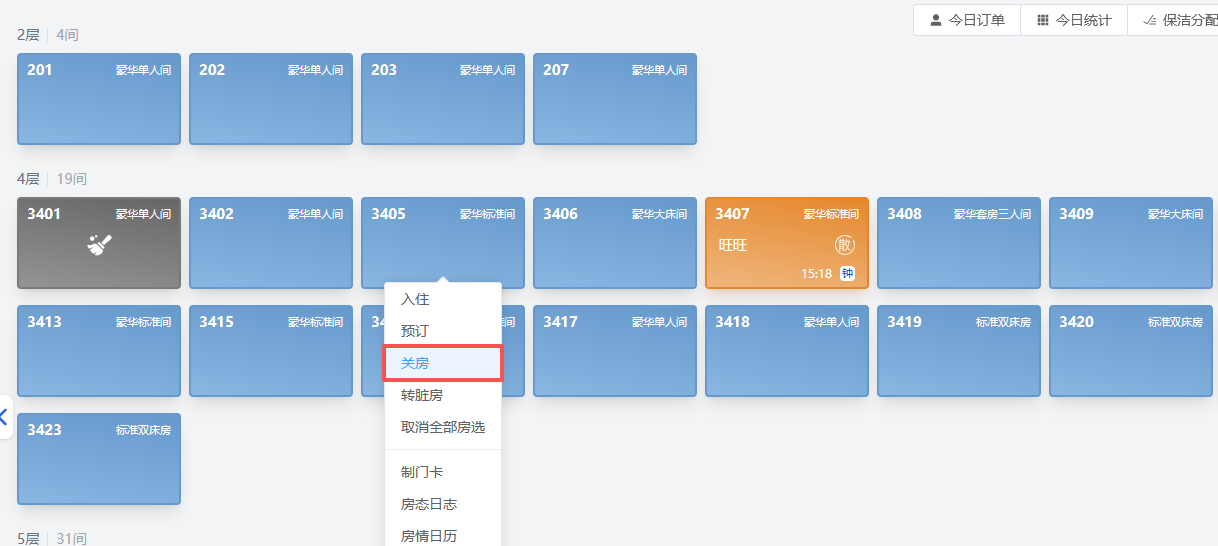Select room card 3409
The height and width of the screenshot is (546, 1218).
click(x=1131, y=243)
